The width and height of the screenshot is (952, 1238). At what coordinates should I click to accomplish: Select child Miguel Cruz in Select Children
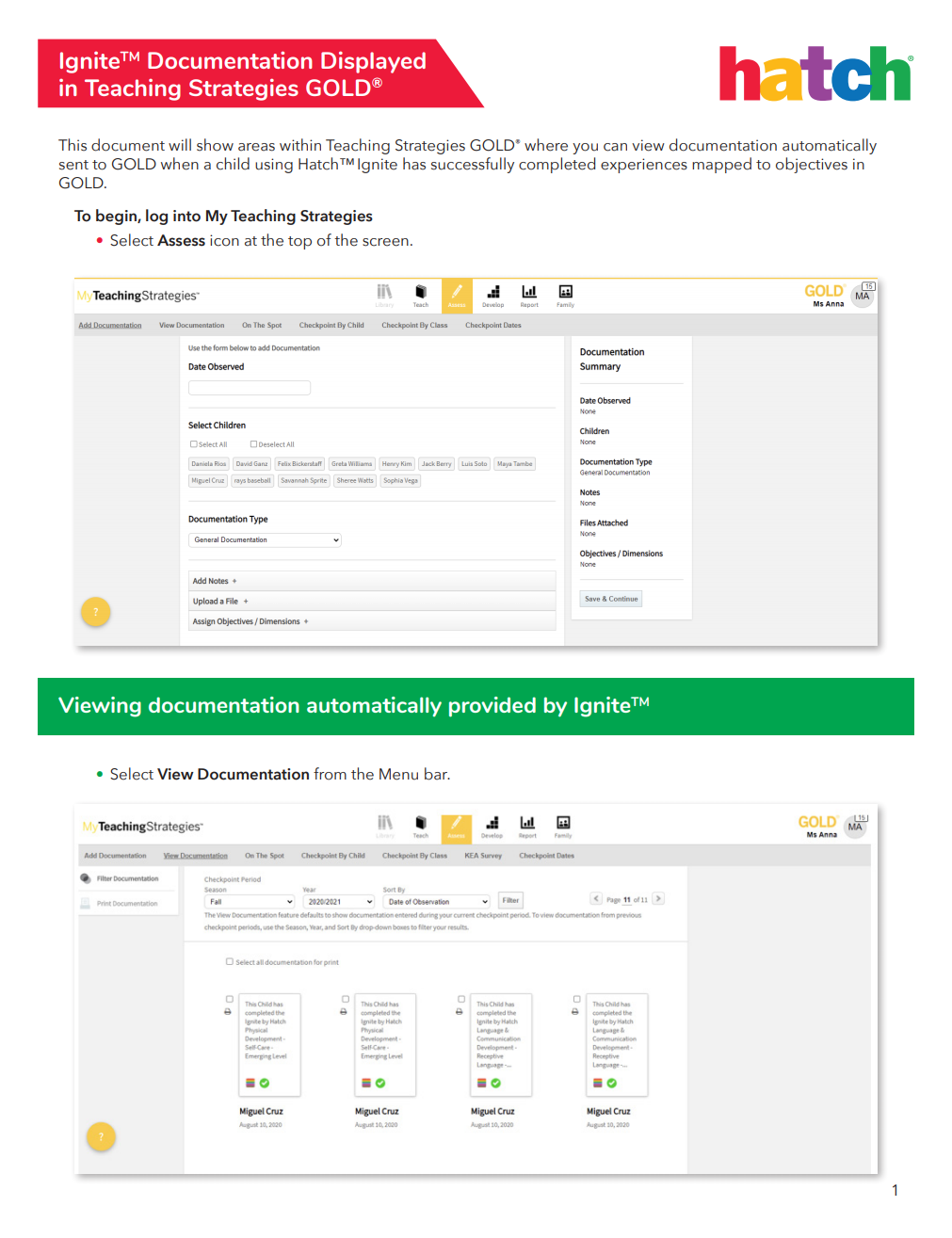tap(208, 481)
